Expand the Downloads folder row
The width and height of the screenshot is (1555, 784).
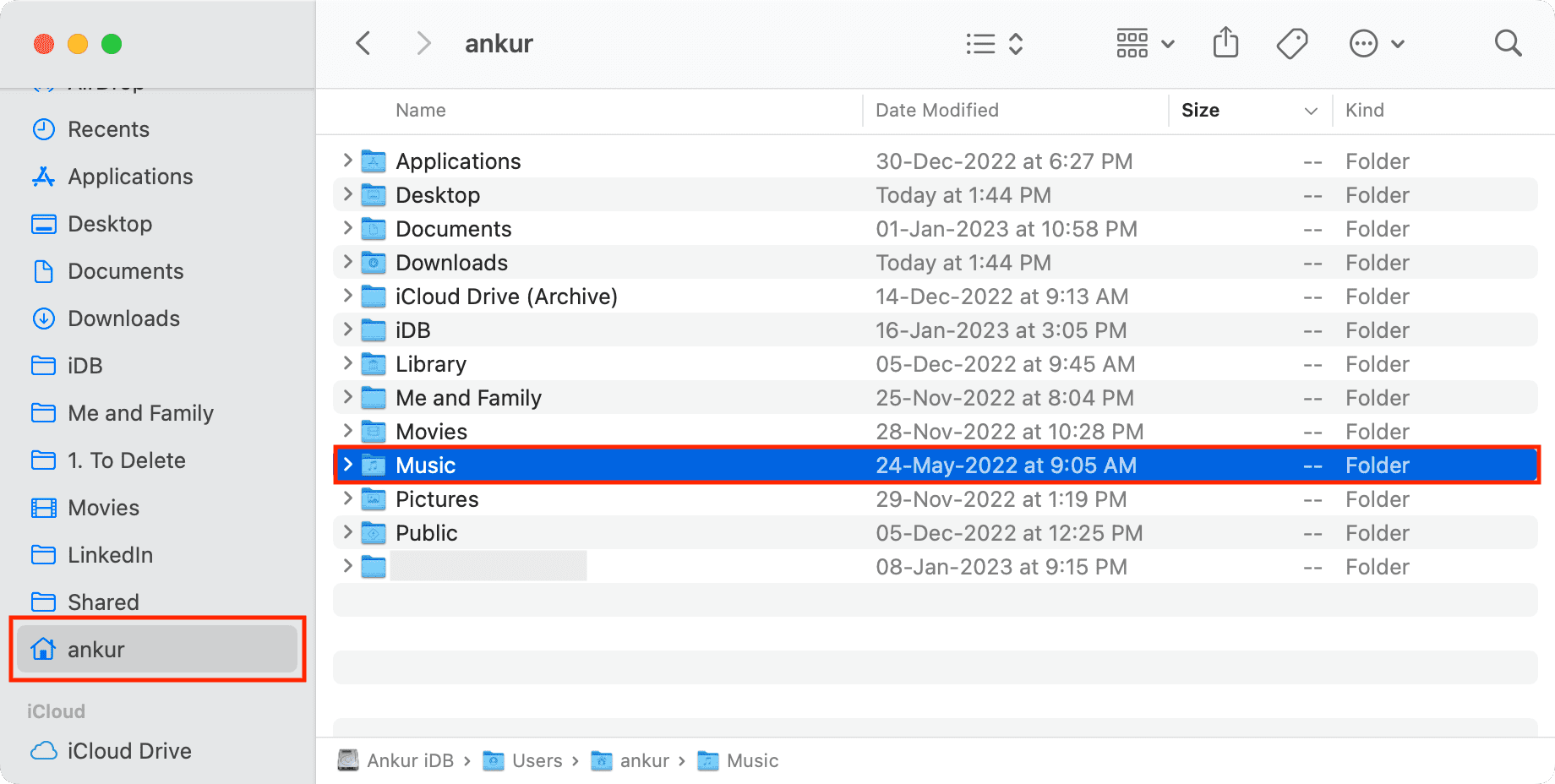[x=347, y=262]
